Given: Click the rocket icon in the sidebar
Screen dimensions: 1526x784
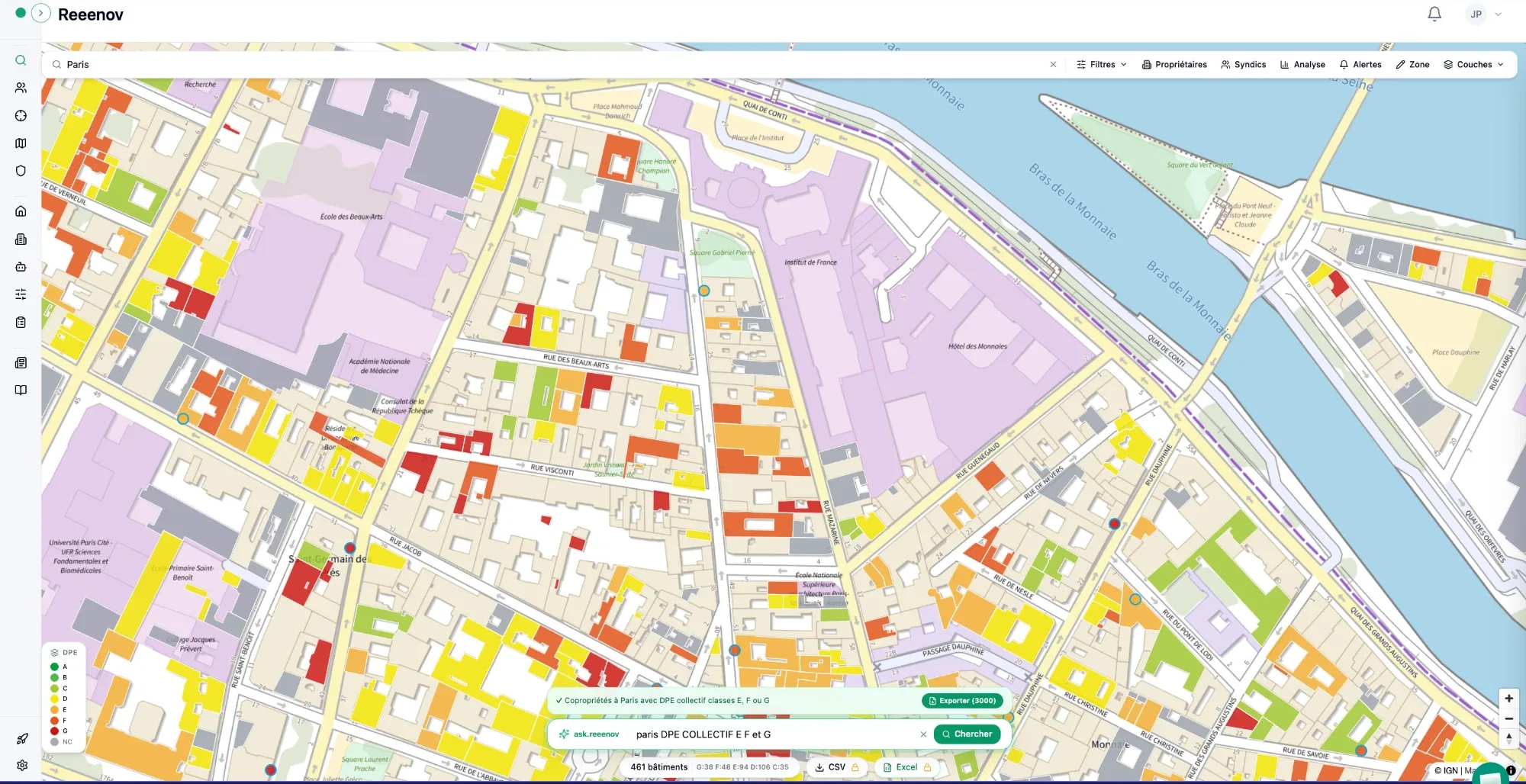Looking at the screenshot, I should click(22, 738).
